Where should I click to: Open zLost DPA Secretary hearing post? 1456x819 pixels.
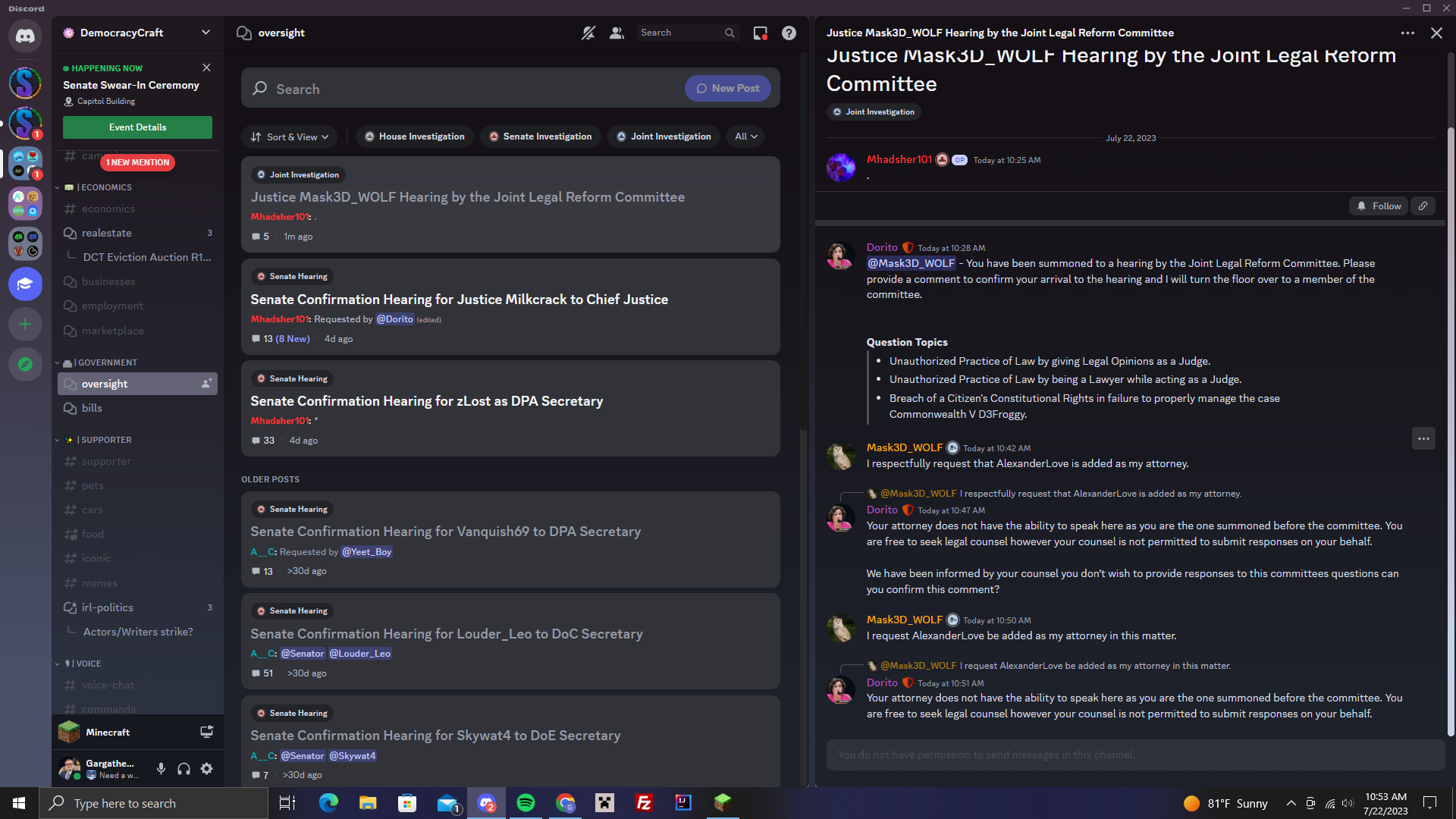pyautogui.click(x=510, y=408)
